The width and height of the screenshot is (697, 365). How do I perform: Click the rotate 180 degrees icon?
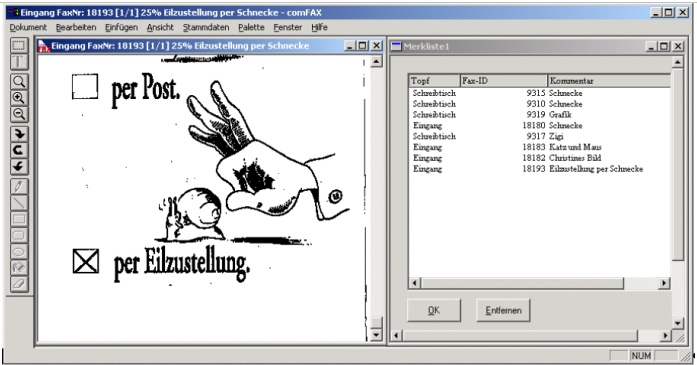pyautogui.click(x=19, y=150)
